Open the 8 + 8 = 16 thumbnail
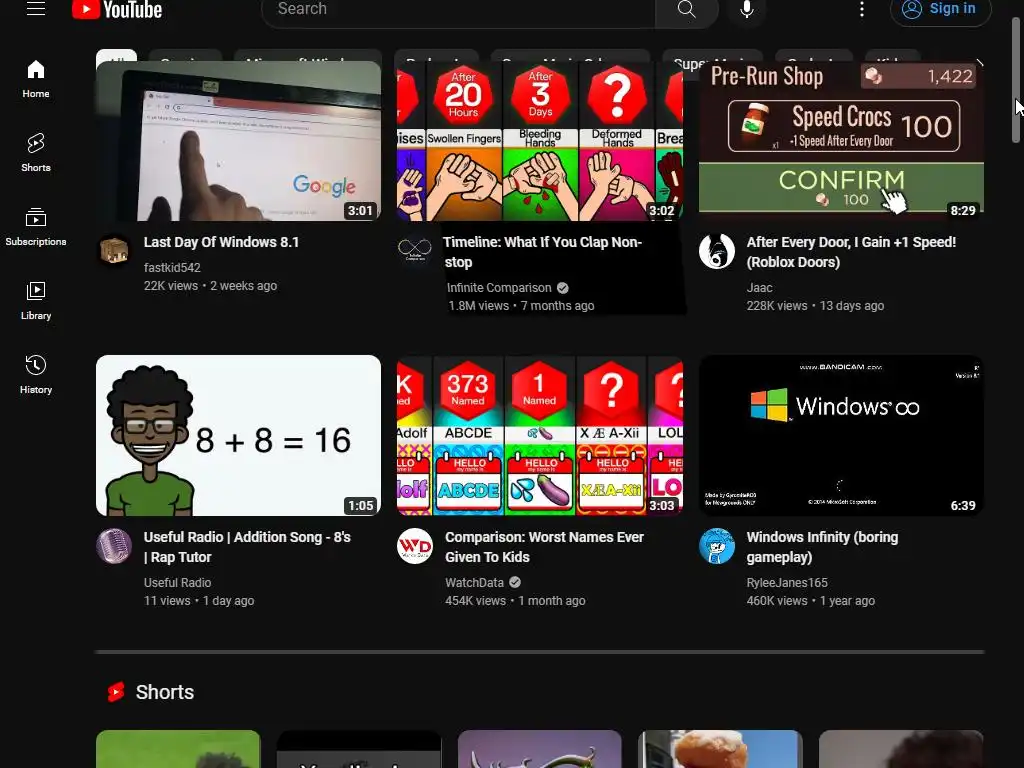Viewport: 1024px width, 768px height. pyautogui.click(x=238, y=436)
